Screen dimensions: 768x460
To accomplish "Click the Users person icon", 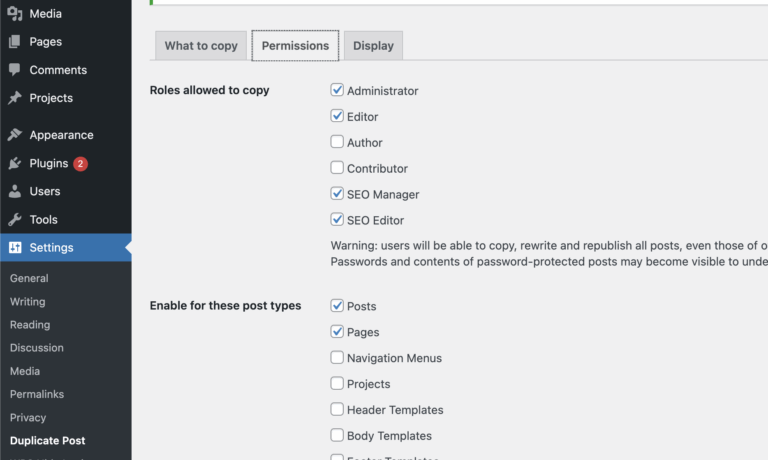I will tap(15, 191).
